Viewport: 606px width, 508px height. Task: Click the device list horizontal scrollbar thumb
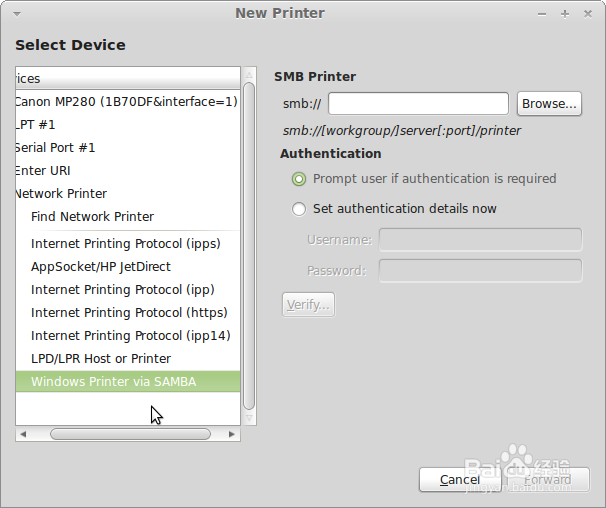[130, 435]
